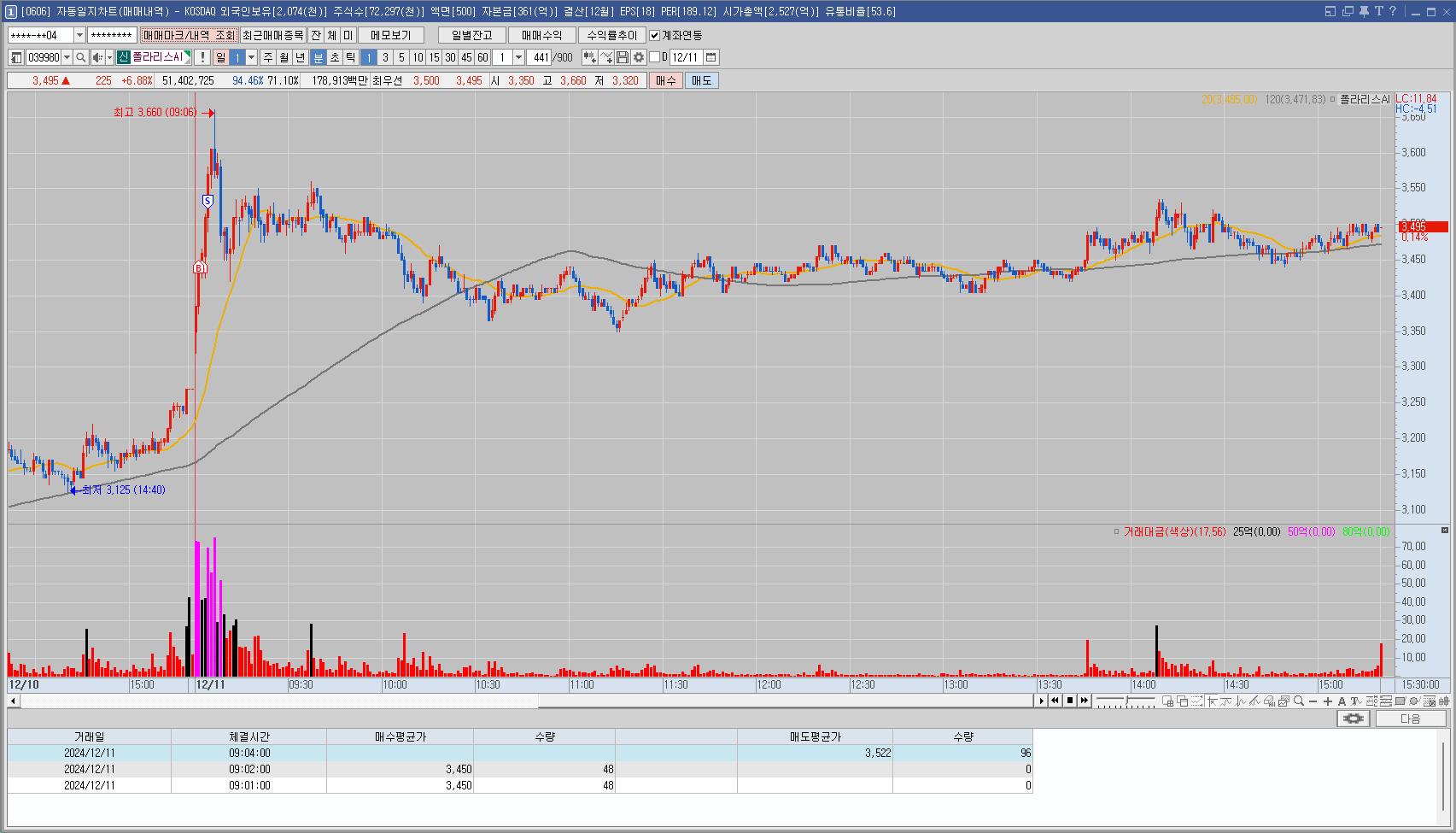Select the 3-minute interval tab
Screen dimensions: 1456x833
click(x=385, y=57)
